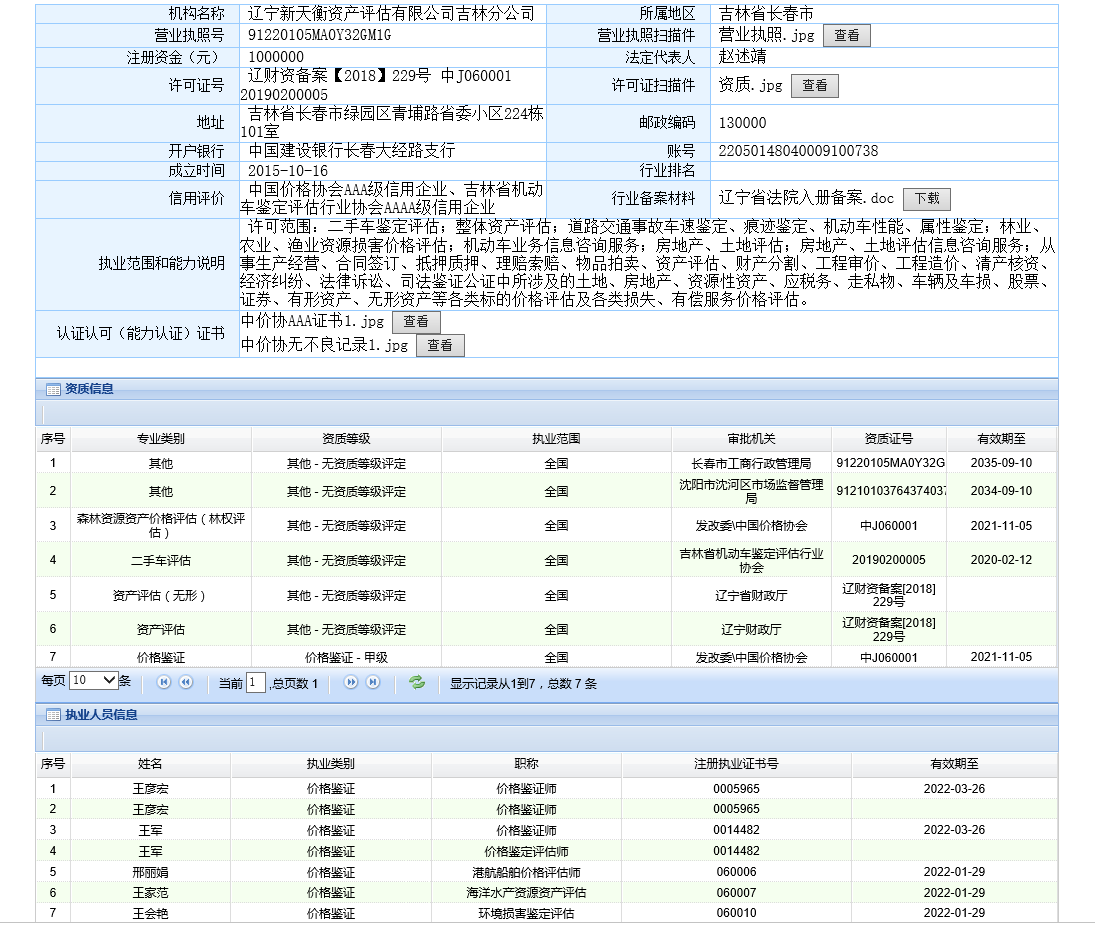Screen dimensions: 1095x926
Task: Select bank account number 22050148040009100738
Action: (x=798, y=151)
